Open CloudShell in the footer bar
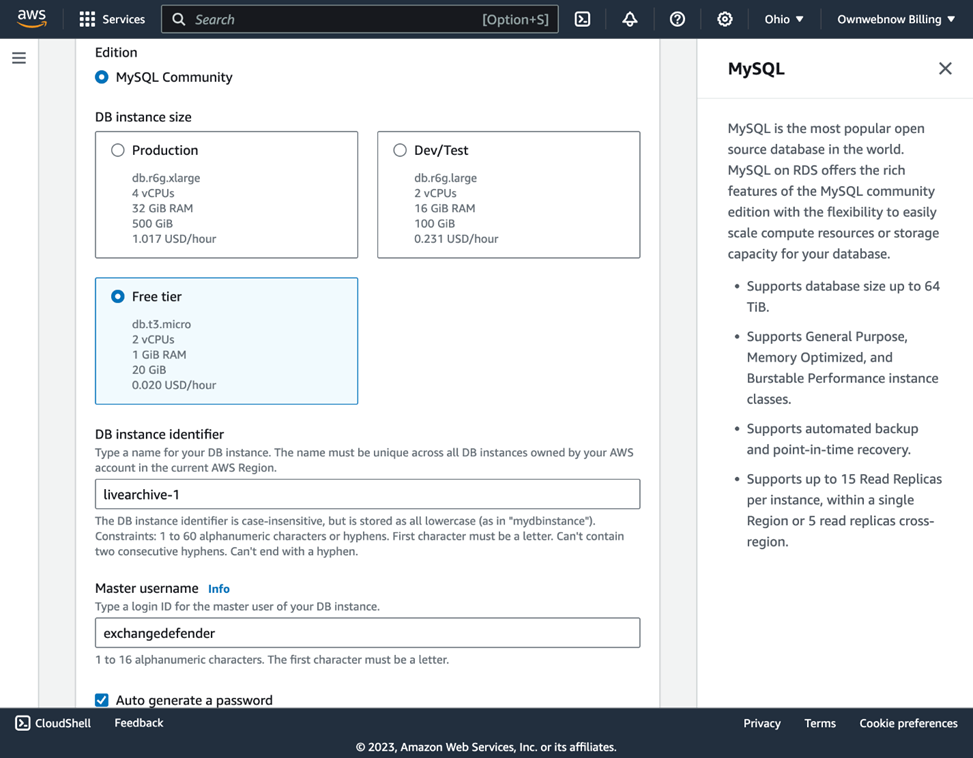This screenshot has width=973, height=758. pos(53,723)
